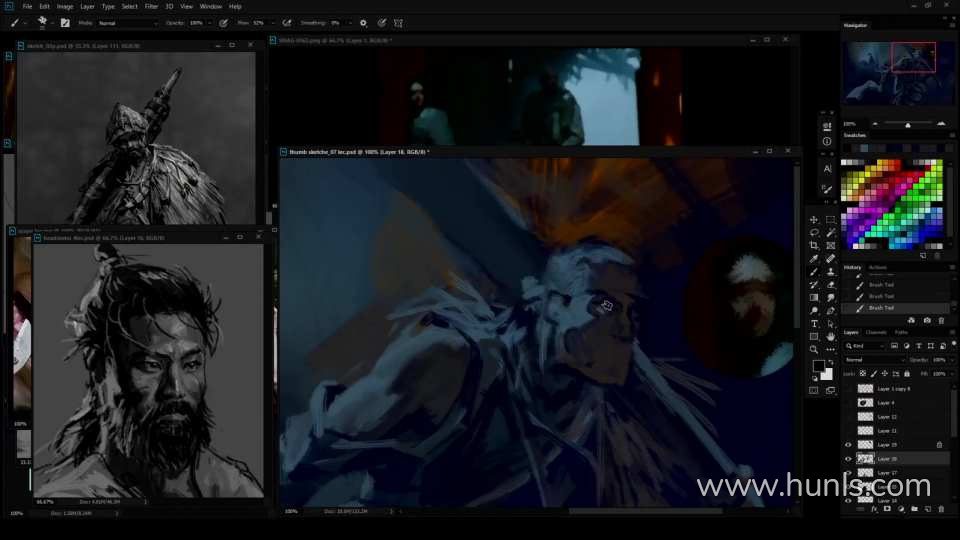Switch to the Actions tab
Screen dimensions: 960x540
(x=877, y=268)
